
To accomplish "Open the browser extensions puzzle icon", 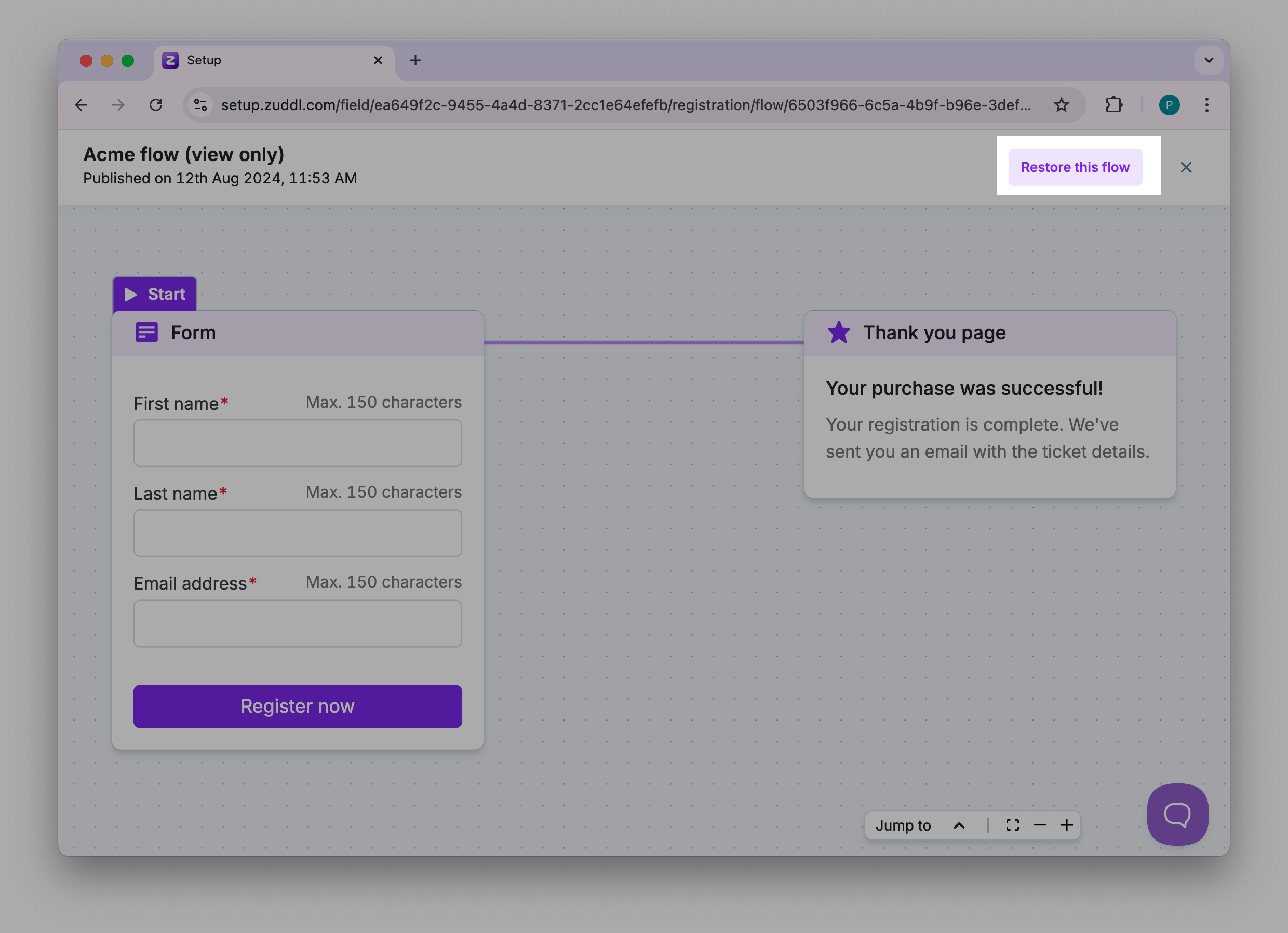I will [1113, 105].
